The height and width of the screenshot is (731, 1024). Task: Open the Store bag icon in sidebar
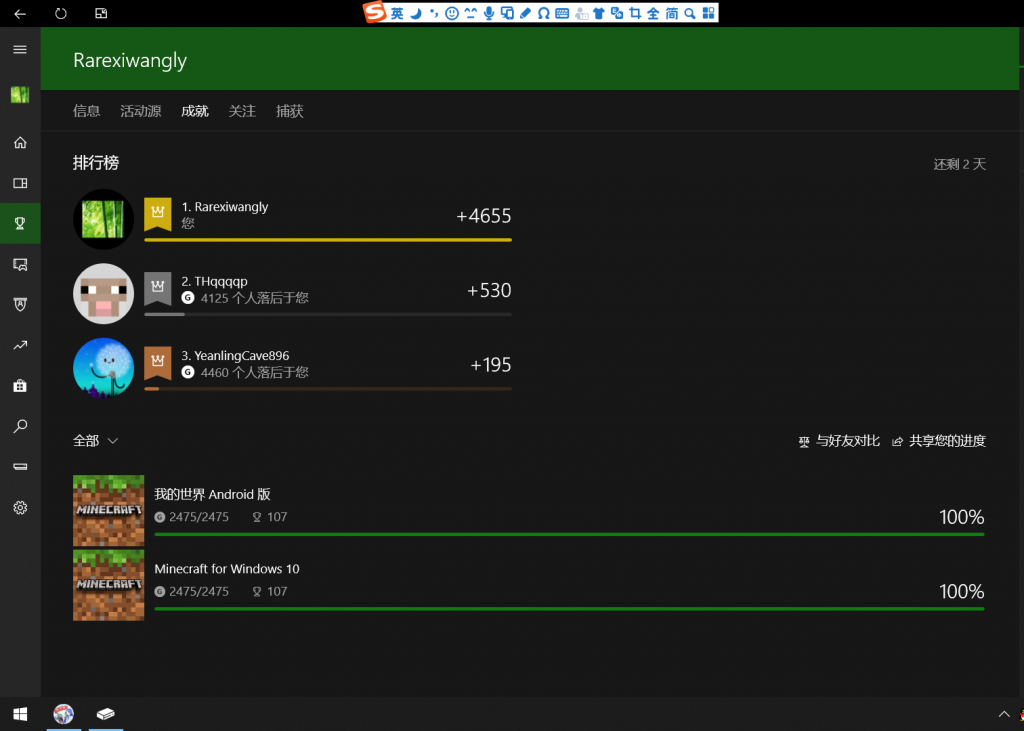[x=20, y=385]
